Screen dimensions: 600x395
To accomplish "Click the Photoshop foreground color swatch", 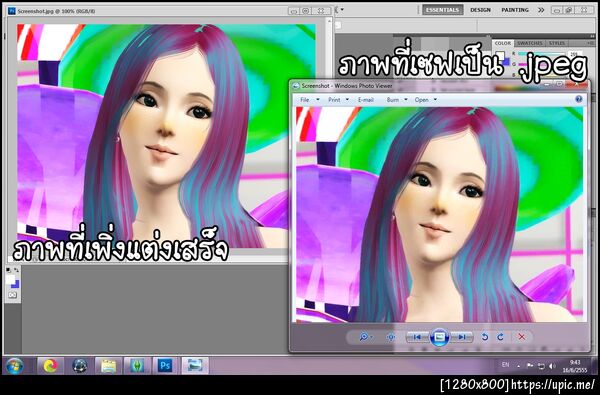I will tap(10, 280).
